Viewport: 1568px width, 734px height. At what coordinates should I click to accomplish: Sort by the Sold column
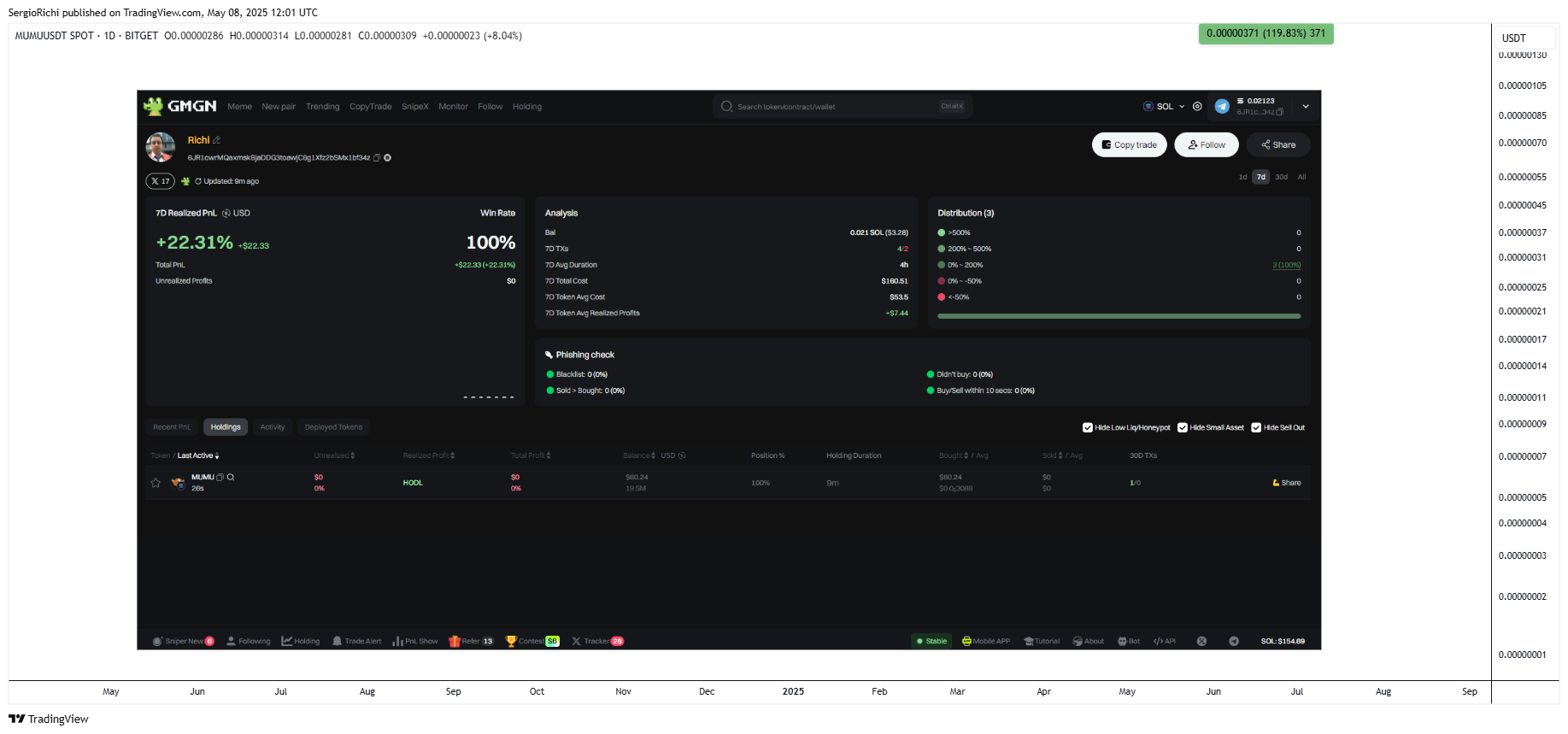[x=1053, y=456]
